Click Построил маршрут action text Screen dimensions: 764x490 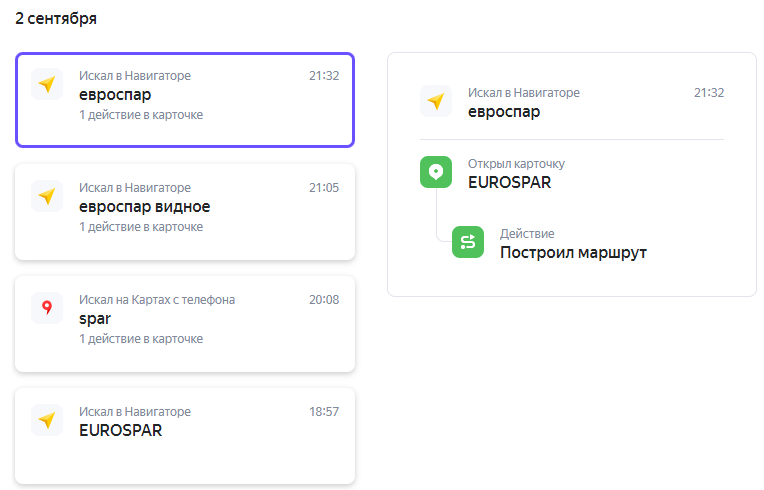point(573,252)
